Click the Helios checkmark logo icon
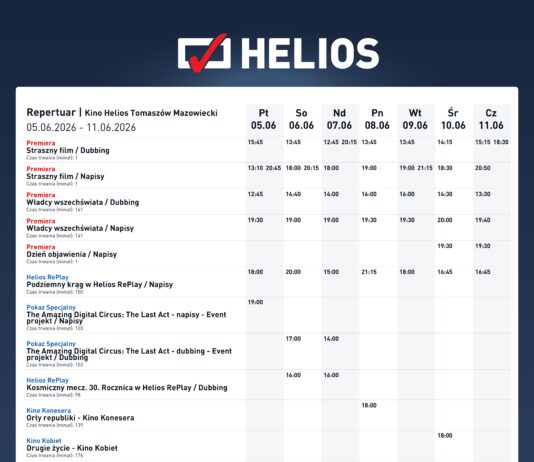534x462 pixels. click(x=204, y=53)
